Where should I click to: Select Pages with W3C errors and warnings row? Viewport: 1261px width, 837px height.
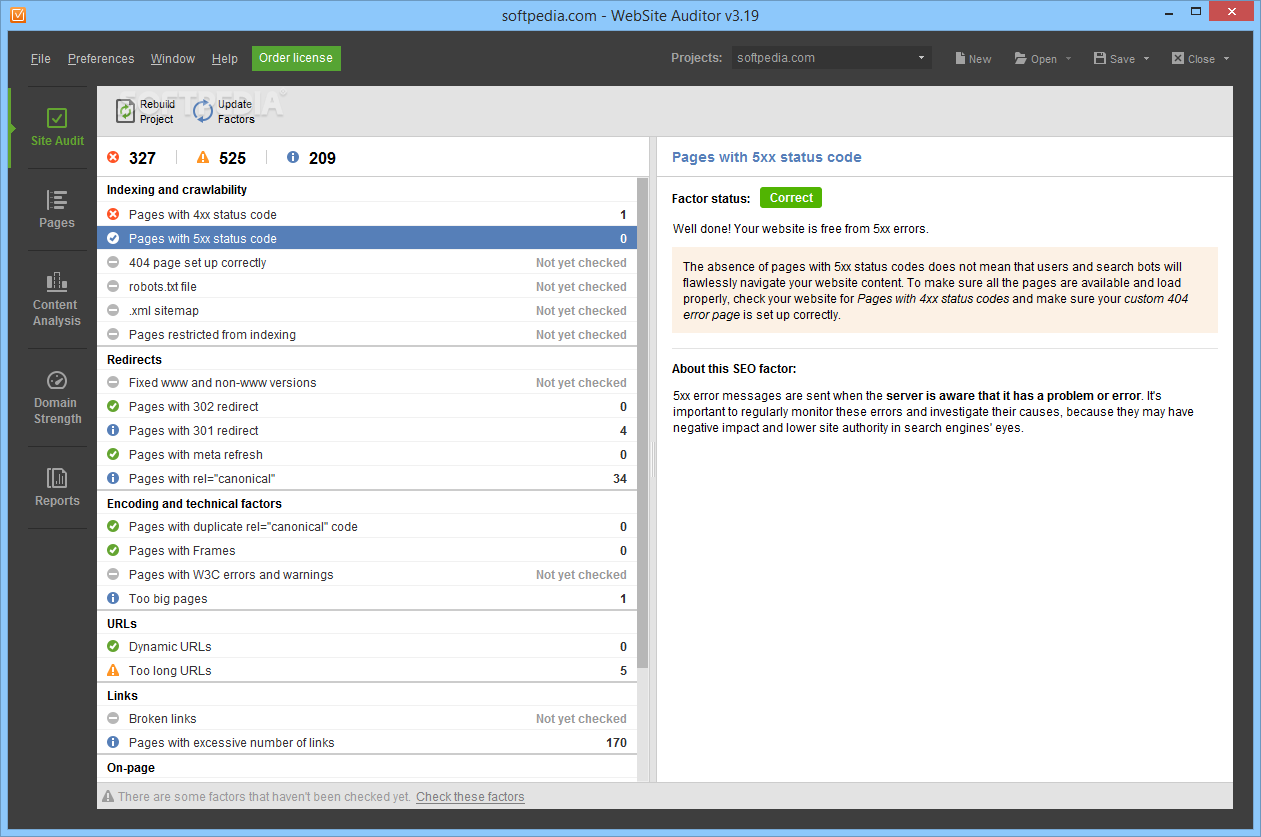[x=367, y=574]
